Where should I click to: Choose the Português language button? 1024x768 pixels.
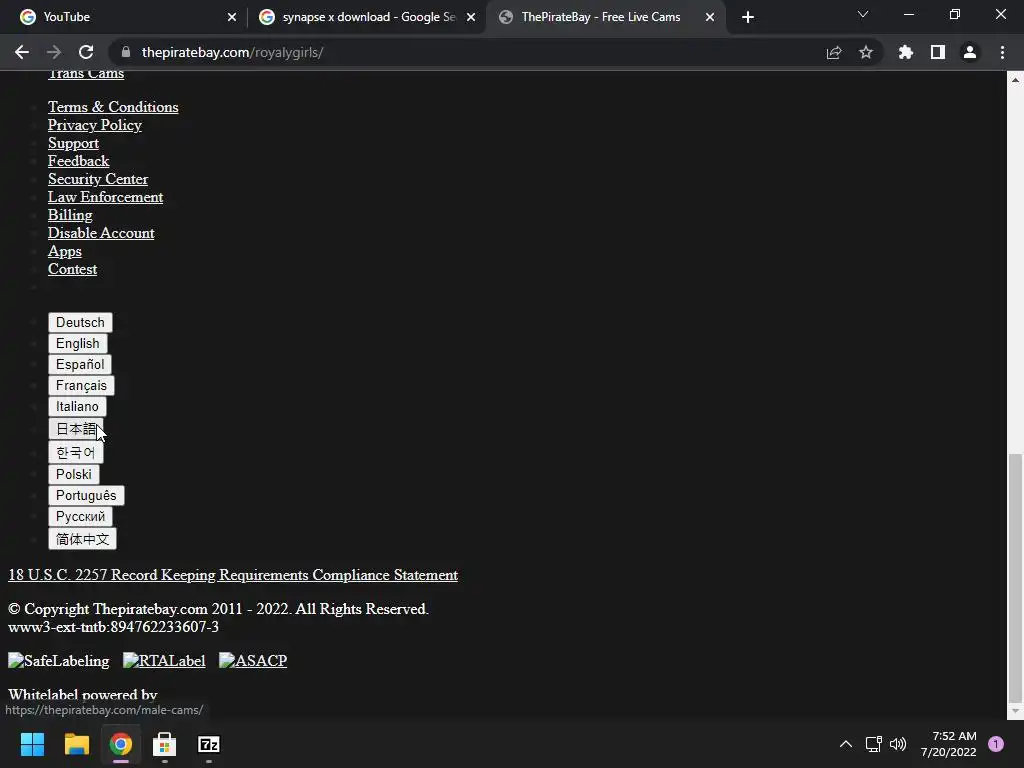coord(86,495)
